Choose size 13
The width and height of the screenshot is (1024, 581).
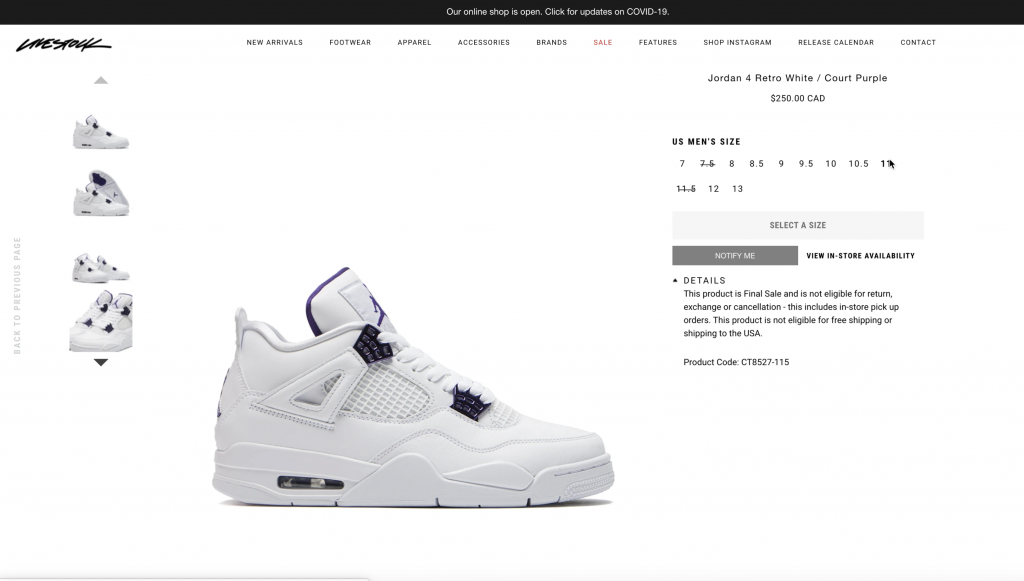click(x=737, y=189)
